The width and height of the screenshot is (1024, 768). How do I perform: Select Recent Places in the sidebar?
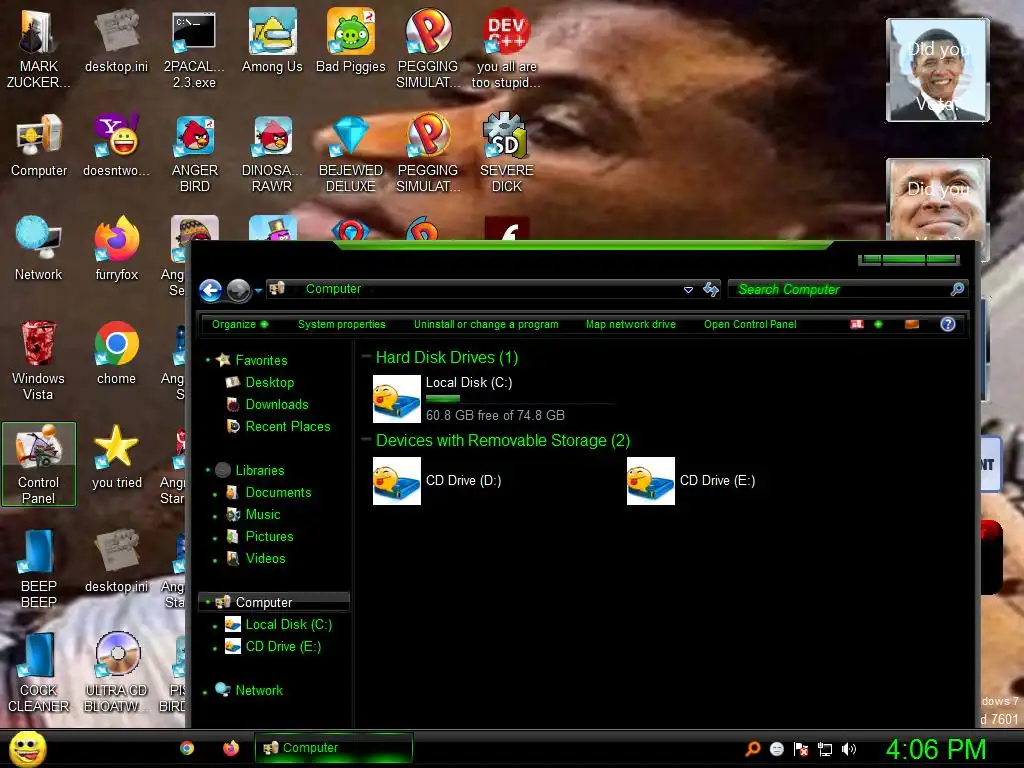pyautogui.click(x=287, y=426)
